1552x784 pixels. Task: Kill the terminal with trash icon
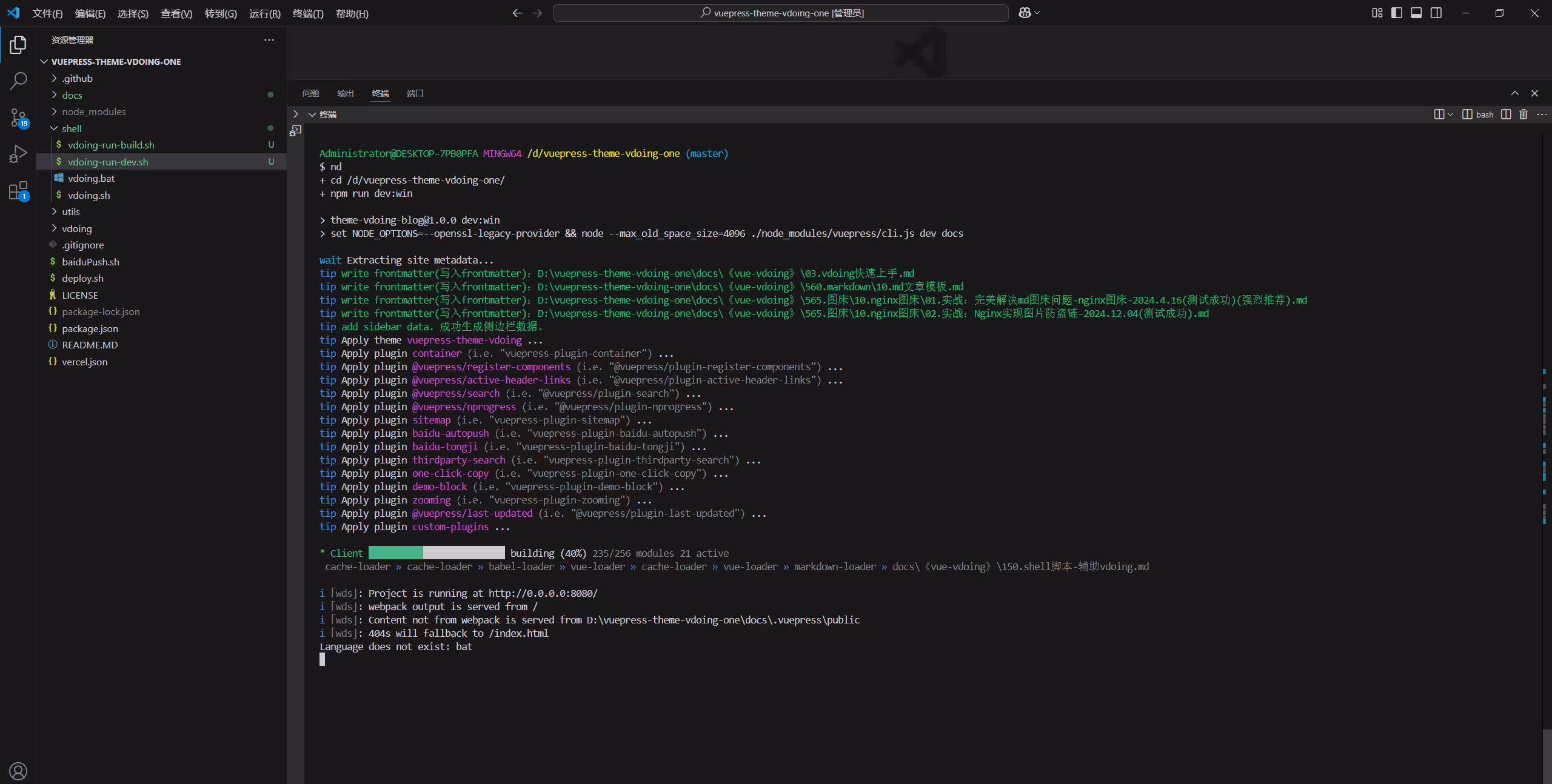(x=1524, y=115)
